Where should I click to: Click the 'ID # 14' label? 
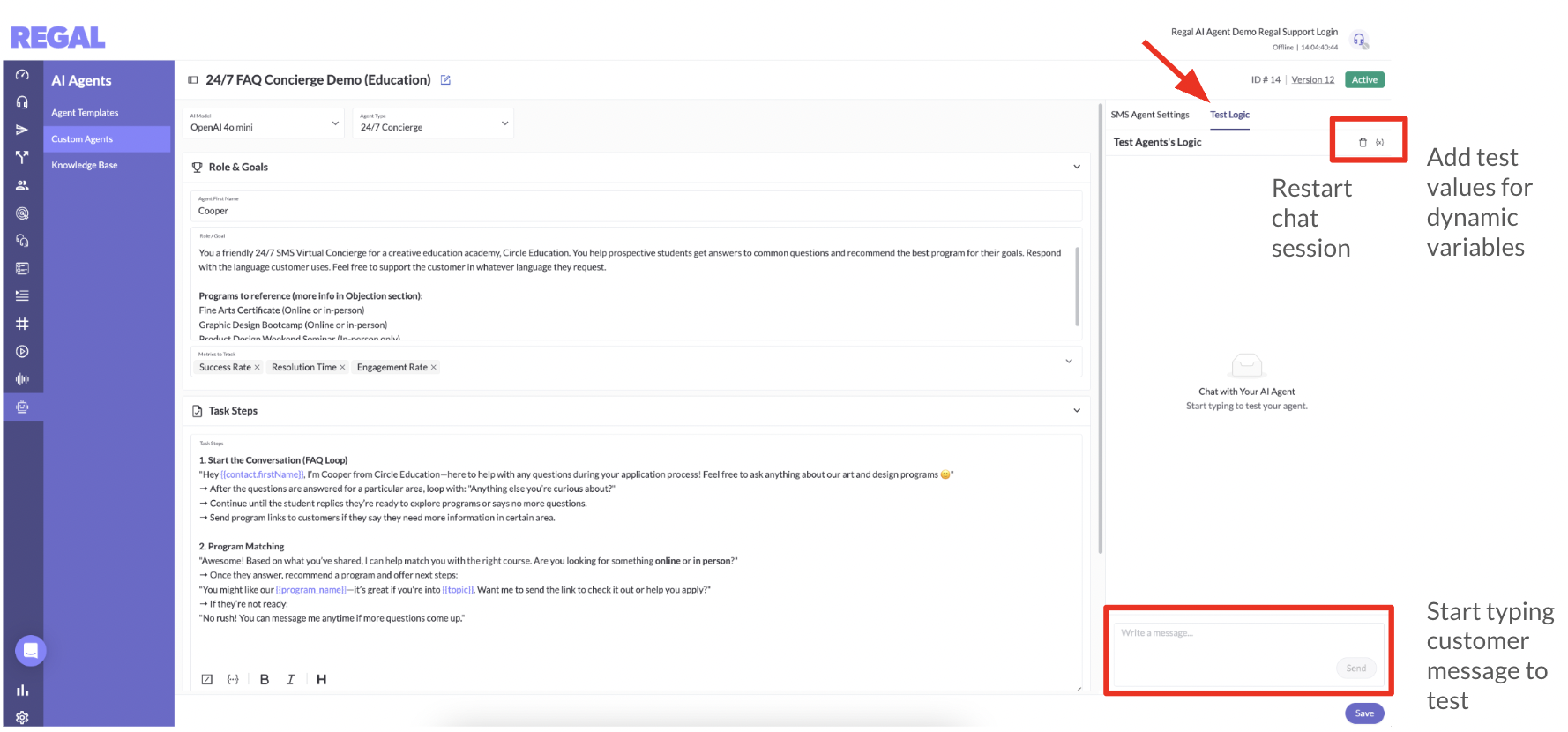(1266, 80)
